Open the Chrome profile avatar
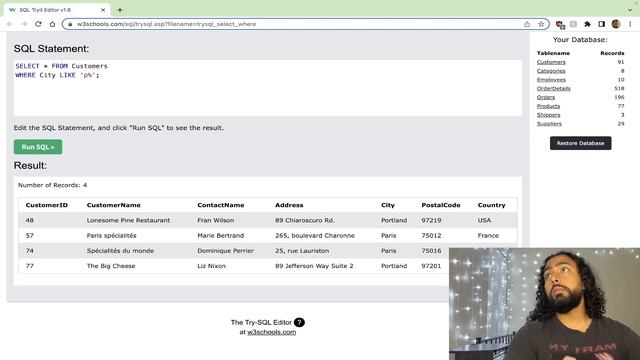This screenshot has width=640, height=360. tap(616, 24)
